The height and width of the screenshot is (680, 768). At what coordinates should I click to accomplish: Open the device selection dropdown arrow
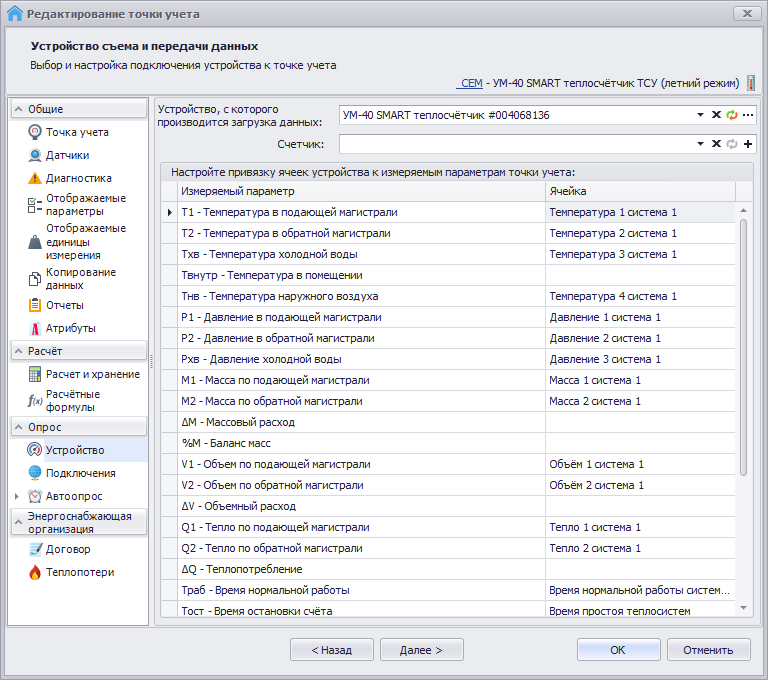click(701, 115)
